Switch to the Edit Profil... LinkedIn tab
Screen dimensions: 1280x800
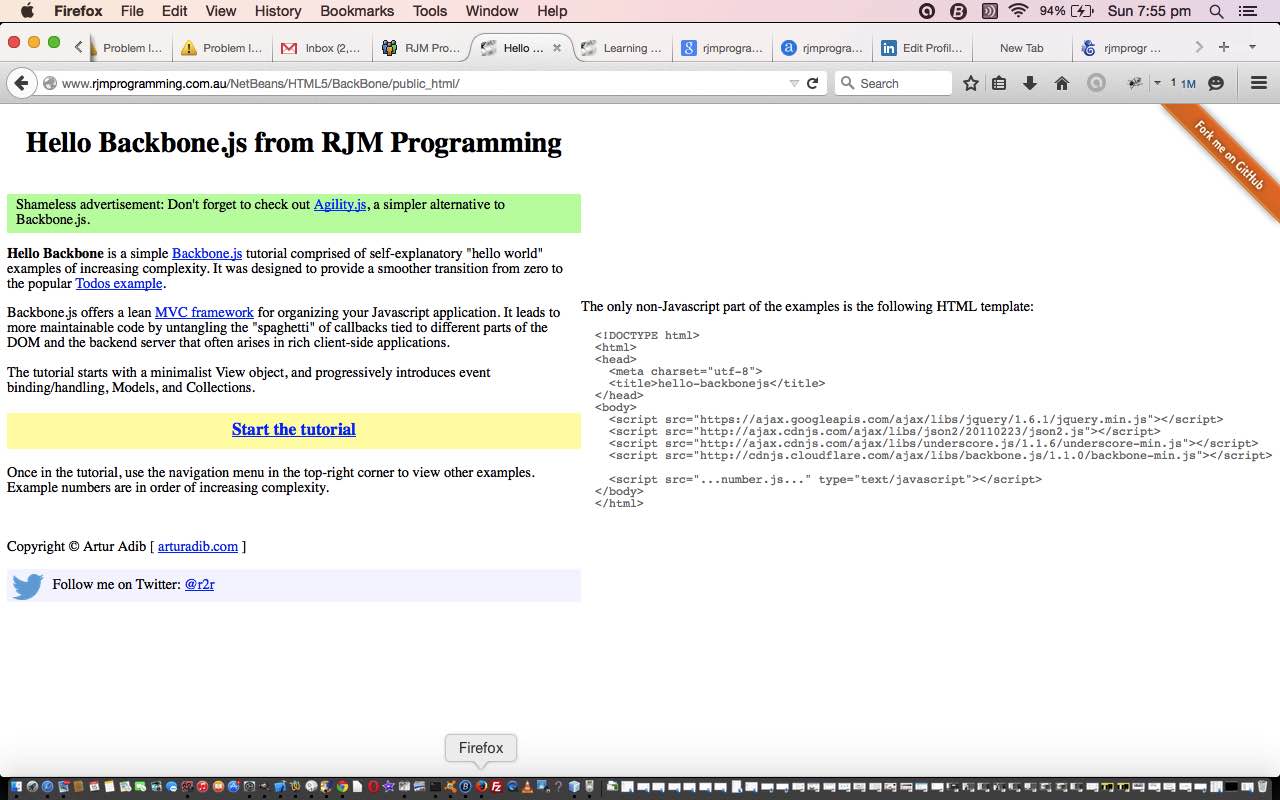[921, 47]
